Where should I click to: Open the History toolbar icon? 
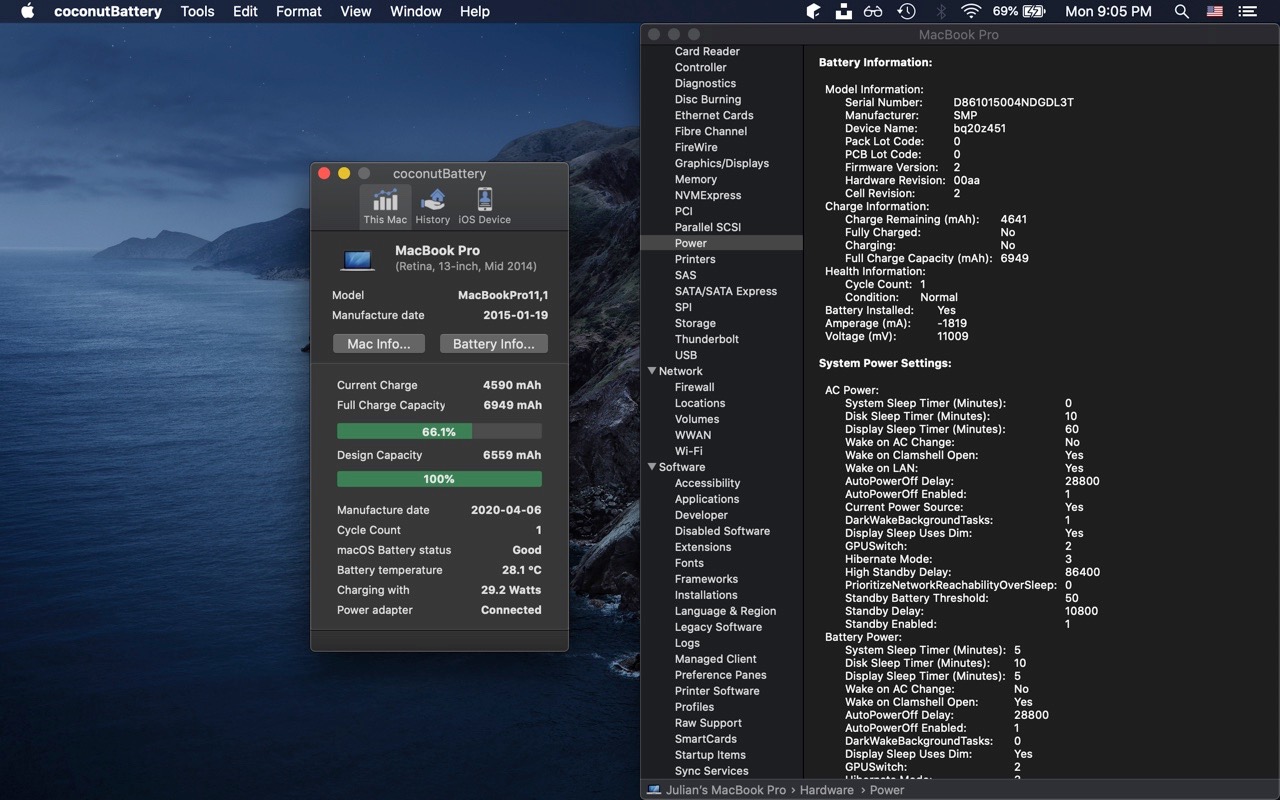(x=433, y=205)
